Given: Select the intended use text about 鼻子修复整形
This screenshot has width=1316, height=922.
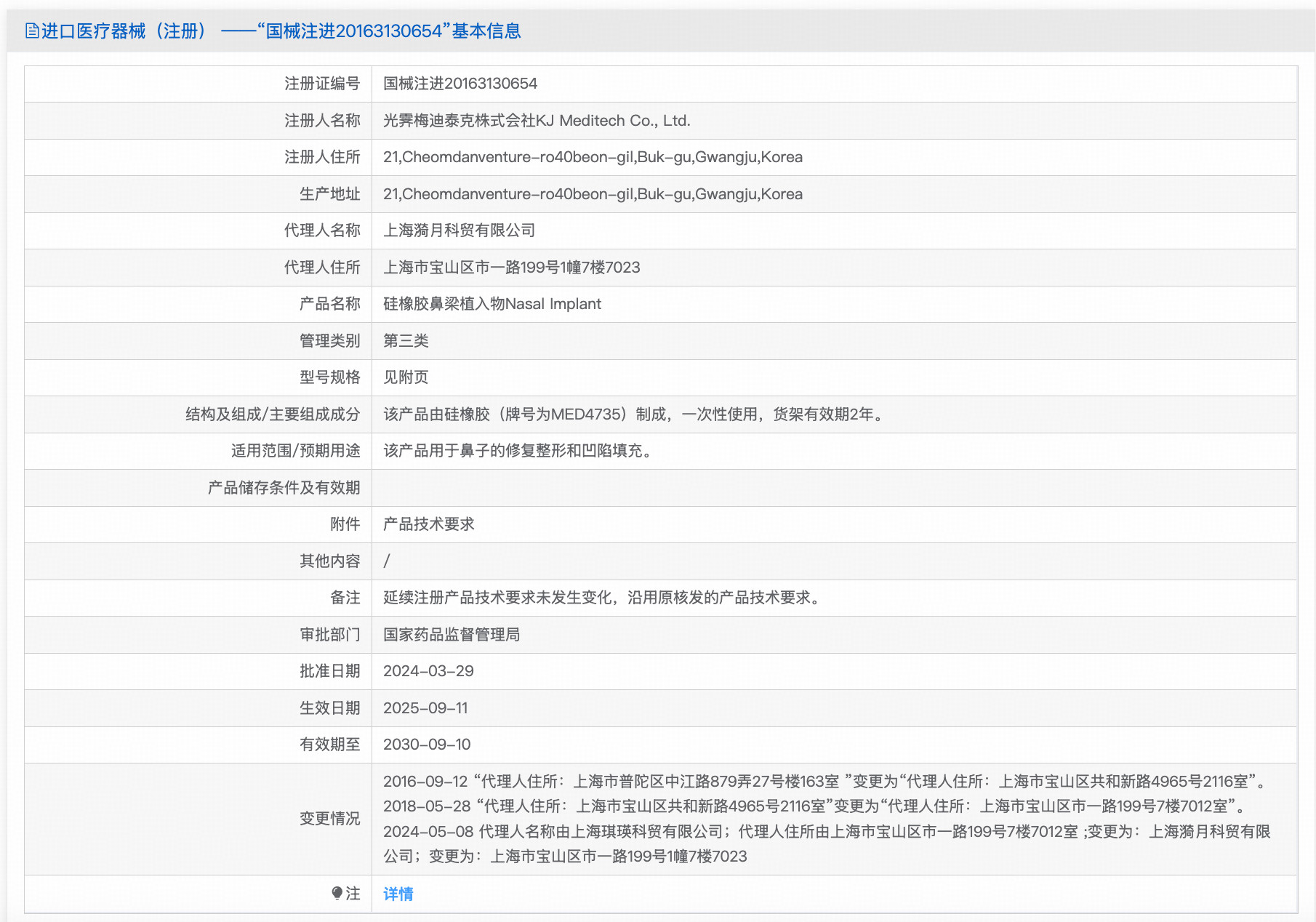Looking at the screenshot, I should pos(518,451).
